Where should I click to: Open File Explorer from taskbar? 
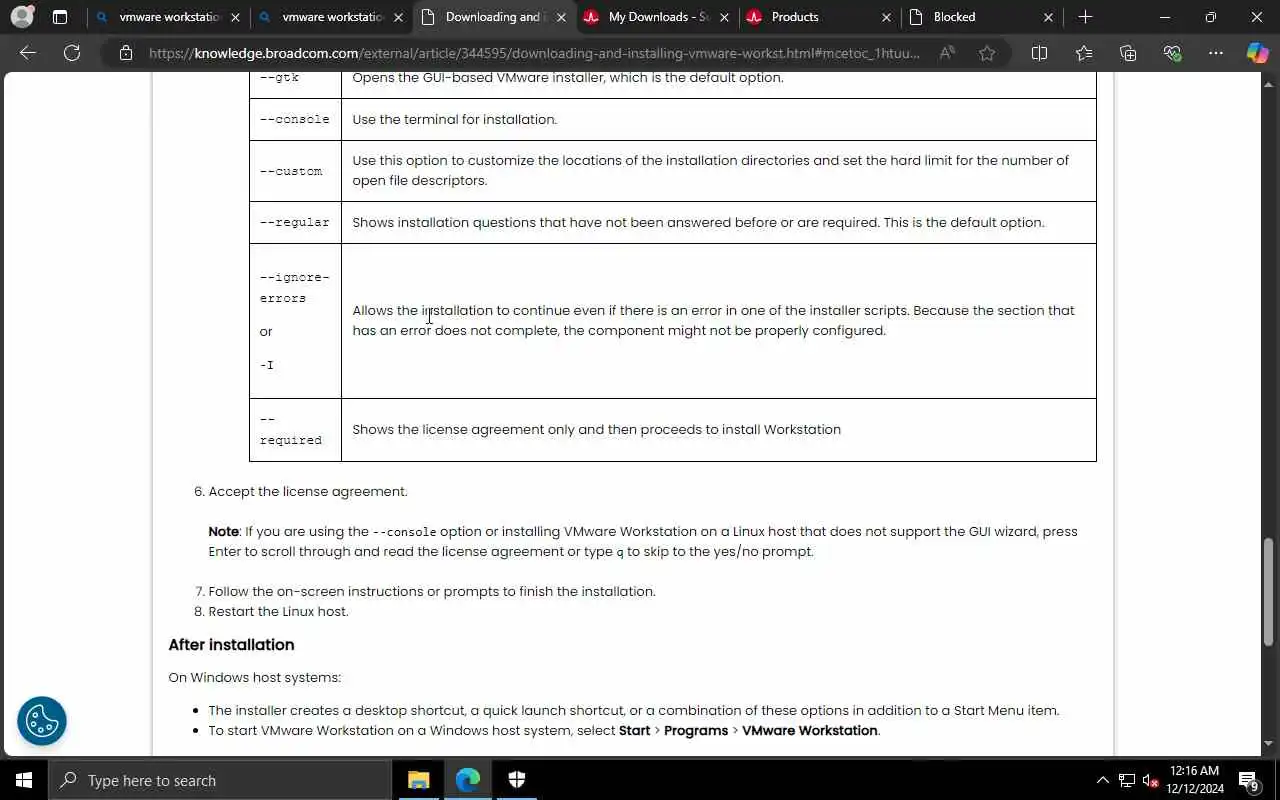click(x=418, y=780)
